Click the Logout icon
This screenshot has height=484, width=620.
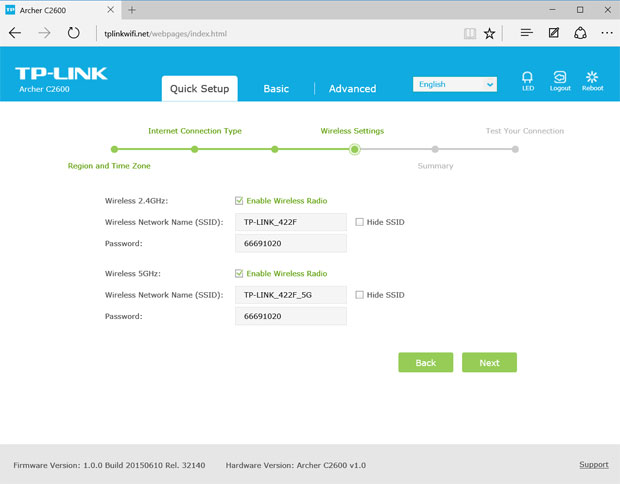pos(560,81)
